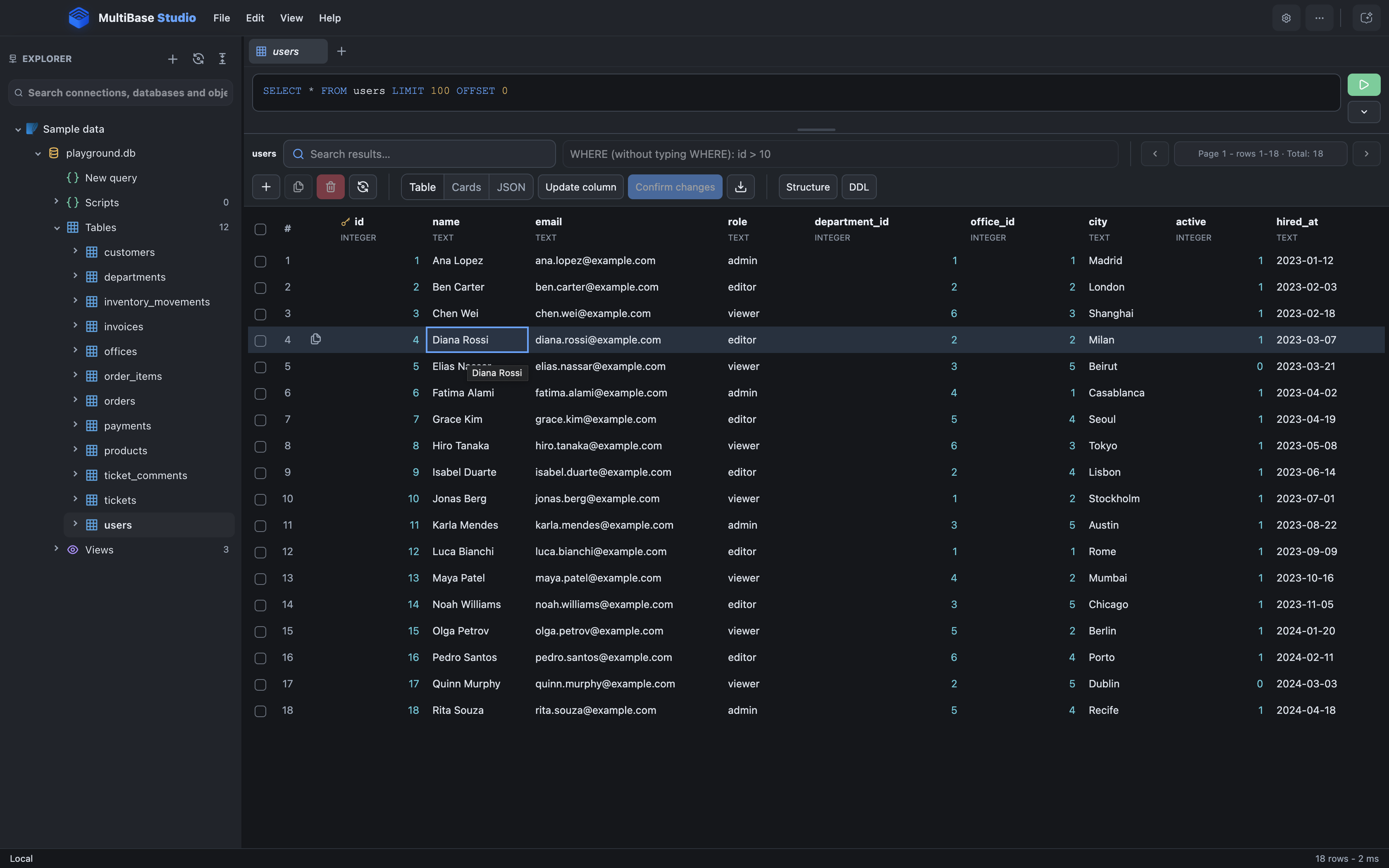Reload table data icon in toolbar
Screen dimensions: 1389x868
point(363,187)
